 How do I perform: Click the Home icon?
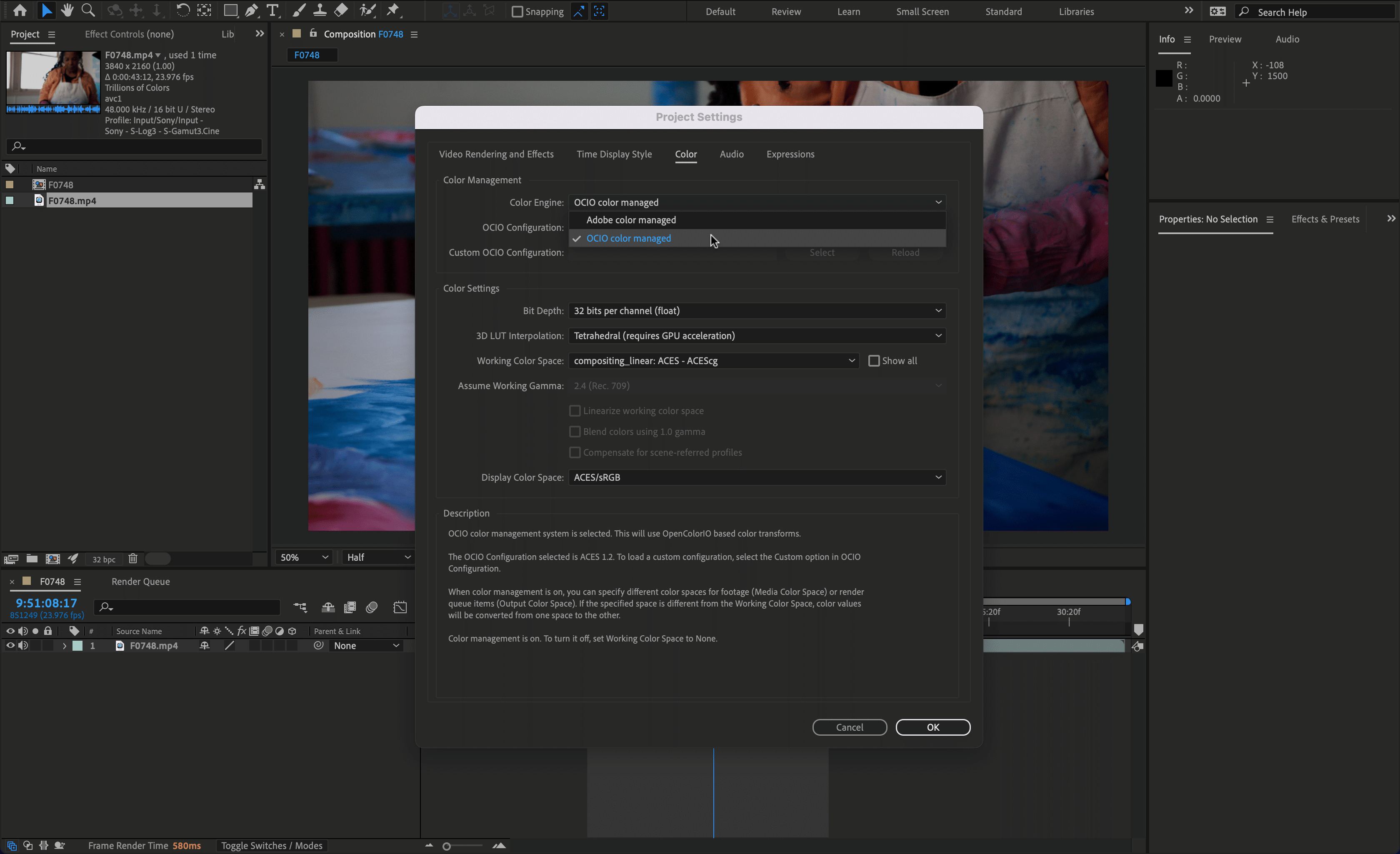click(x=20, y=10)
